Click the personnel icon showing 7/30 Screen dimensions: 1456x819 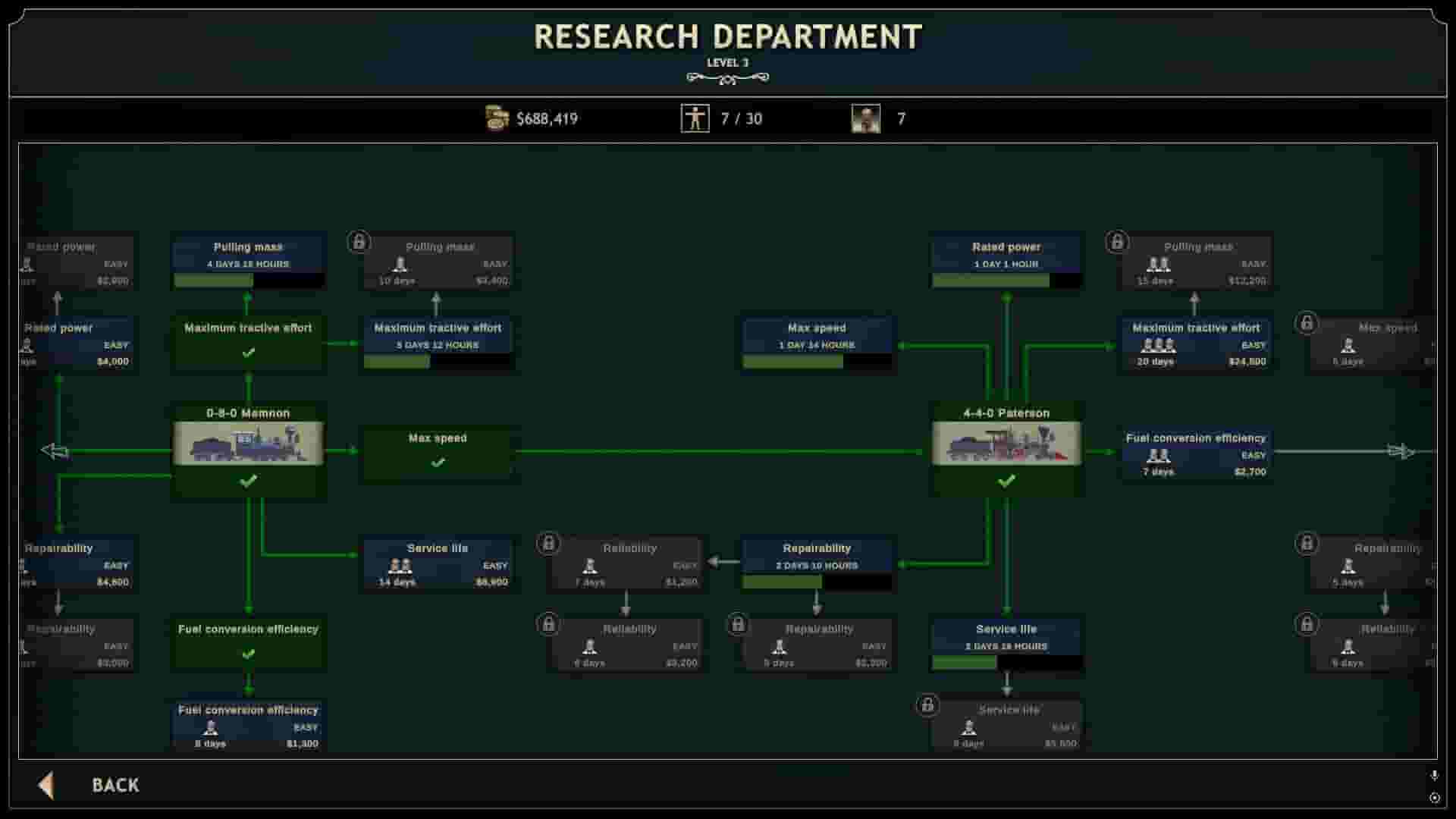point(695,118)
